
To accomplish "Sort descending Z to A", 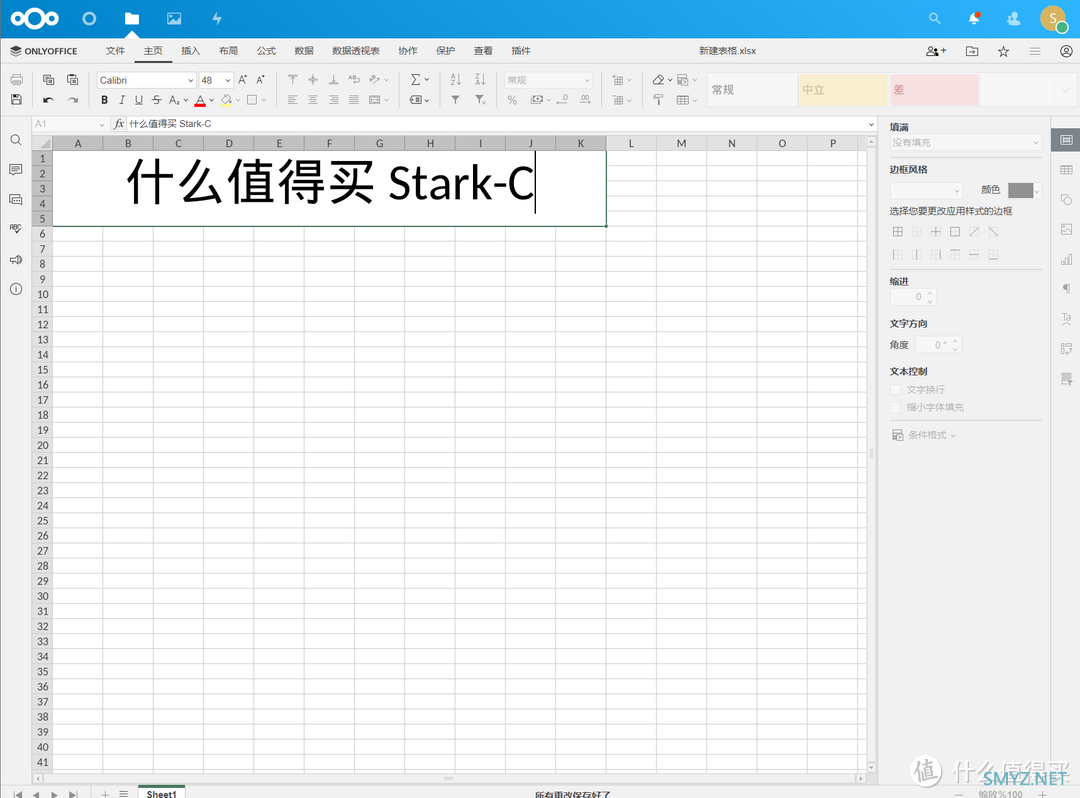I will 480,80.
